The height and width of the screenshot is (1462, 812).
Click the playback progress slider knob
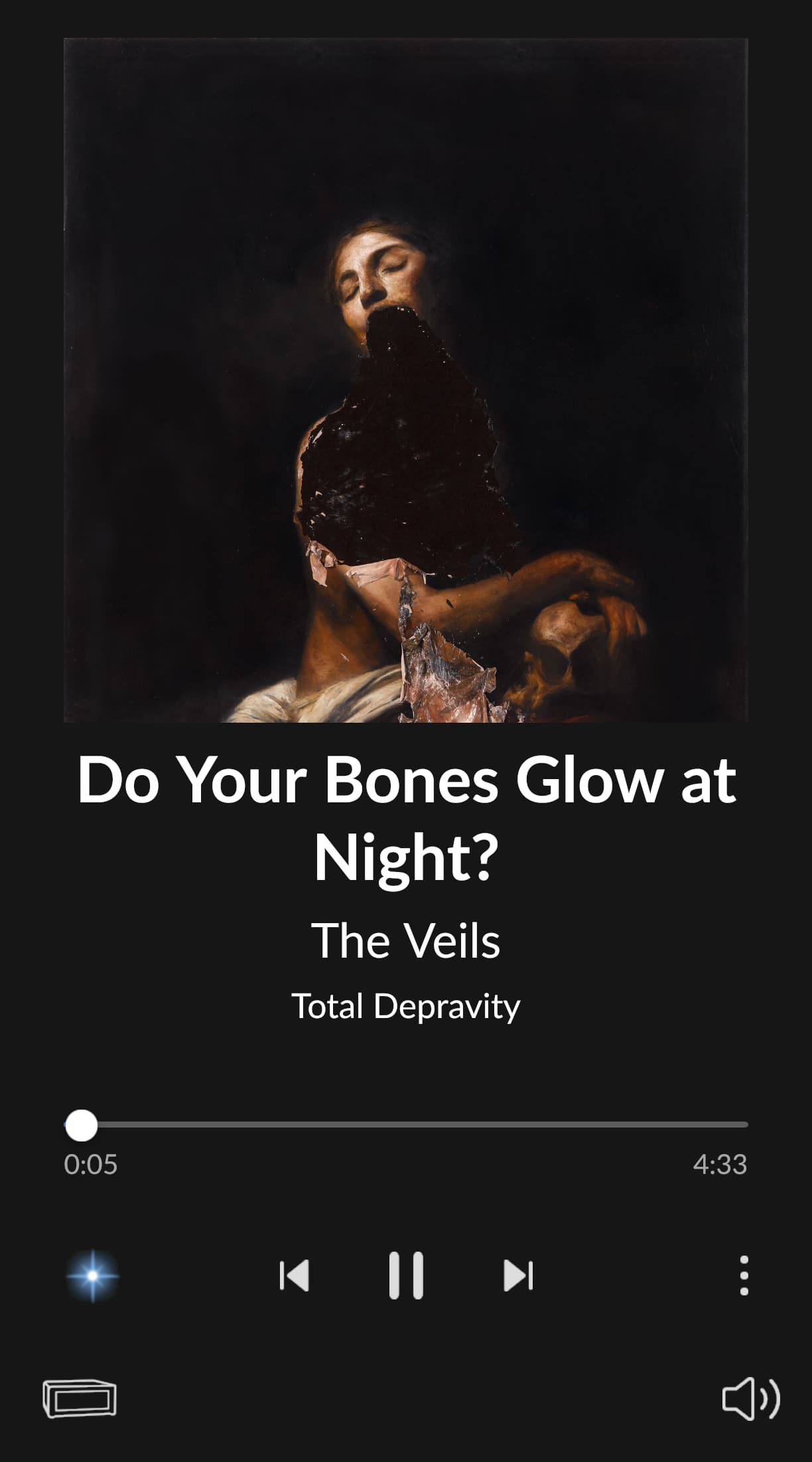(x=81, y=1125)
